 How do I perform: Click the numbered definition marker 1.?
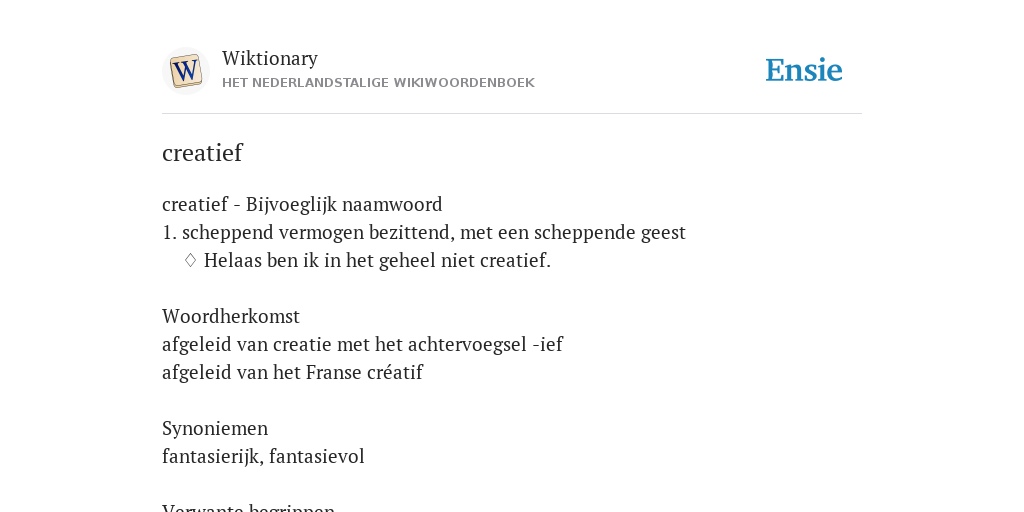click(169, 232)
